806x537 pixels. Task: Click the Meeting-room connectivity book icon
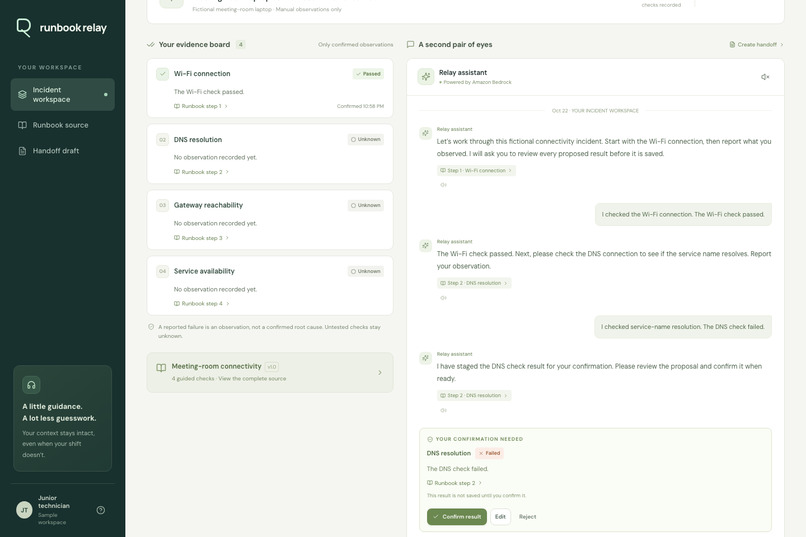tap(161, 367)
